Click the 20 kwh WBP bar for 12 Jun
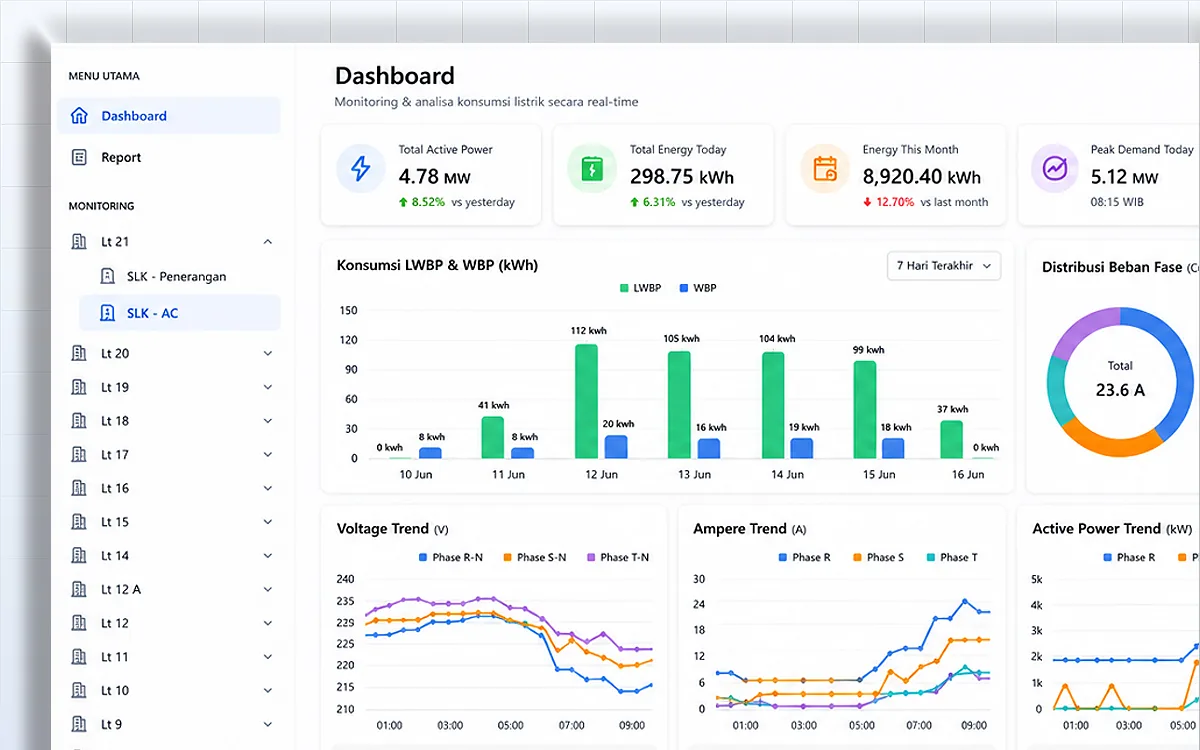1200x750 pixels. (617, 447)
